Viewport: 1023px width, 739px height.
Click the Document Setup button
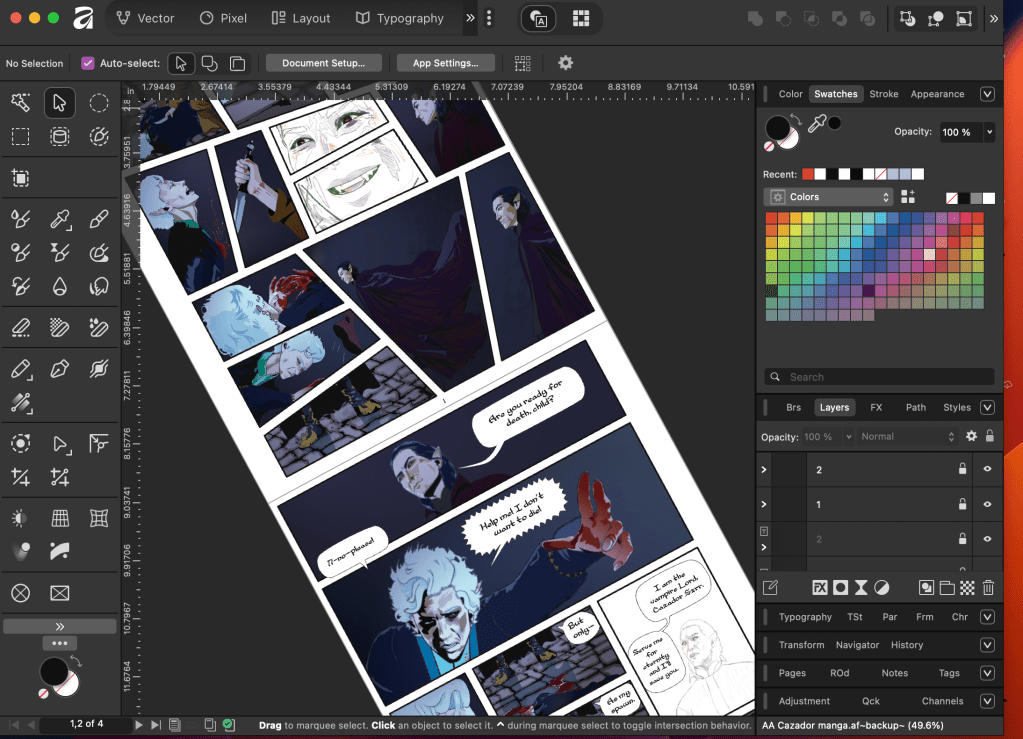(x=323, y=63)
